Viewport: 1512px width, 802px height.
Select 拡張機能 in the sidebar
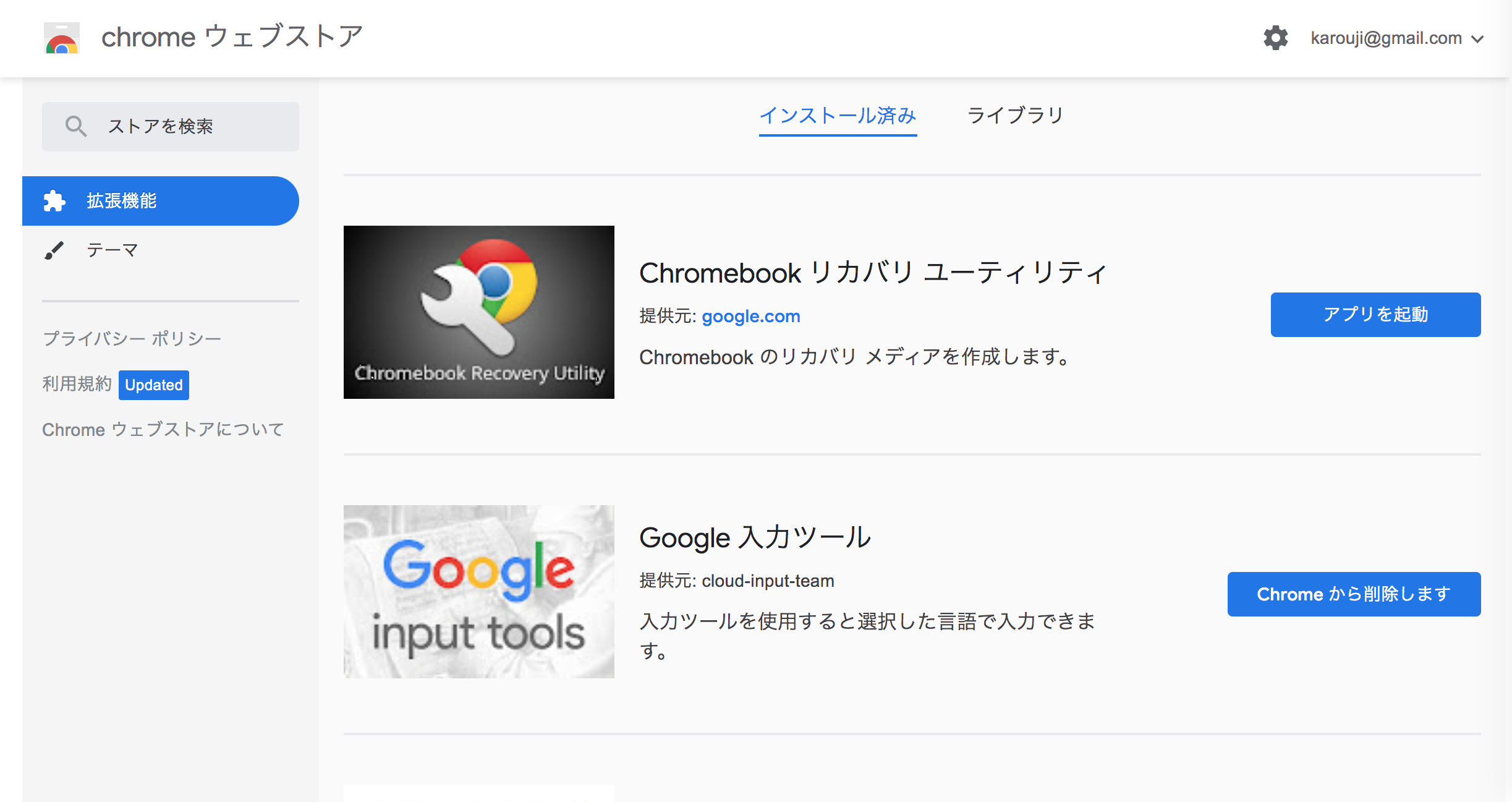[161, 201]
